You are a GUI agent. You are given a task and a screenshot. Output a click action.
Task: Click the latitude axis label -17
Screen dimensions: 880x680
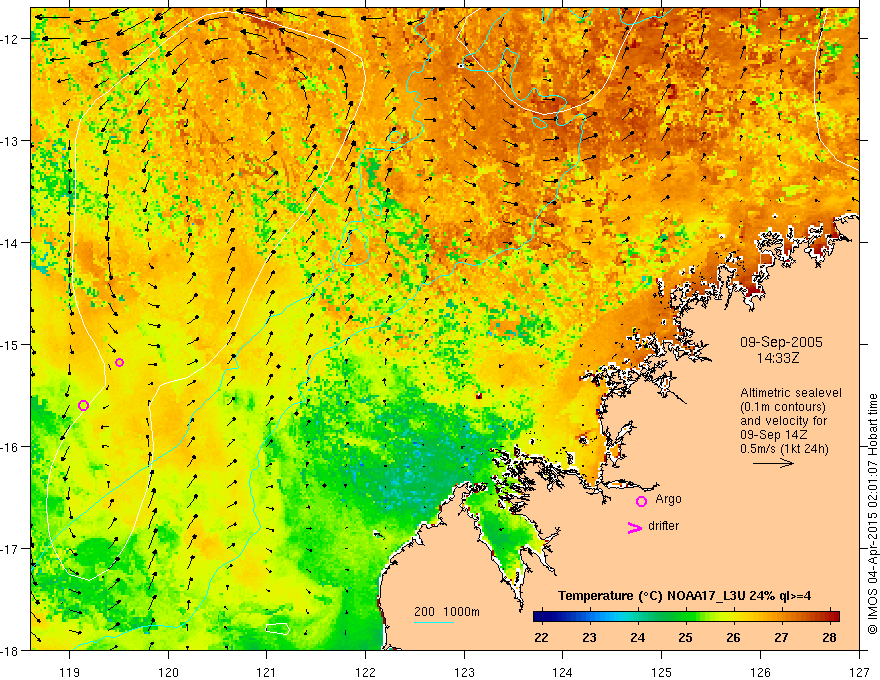point(11,548)
